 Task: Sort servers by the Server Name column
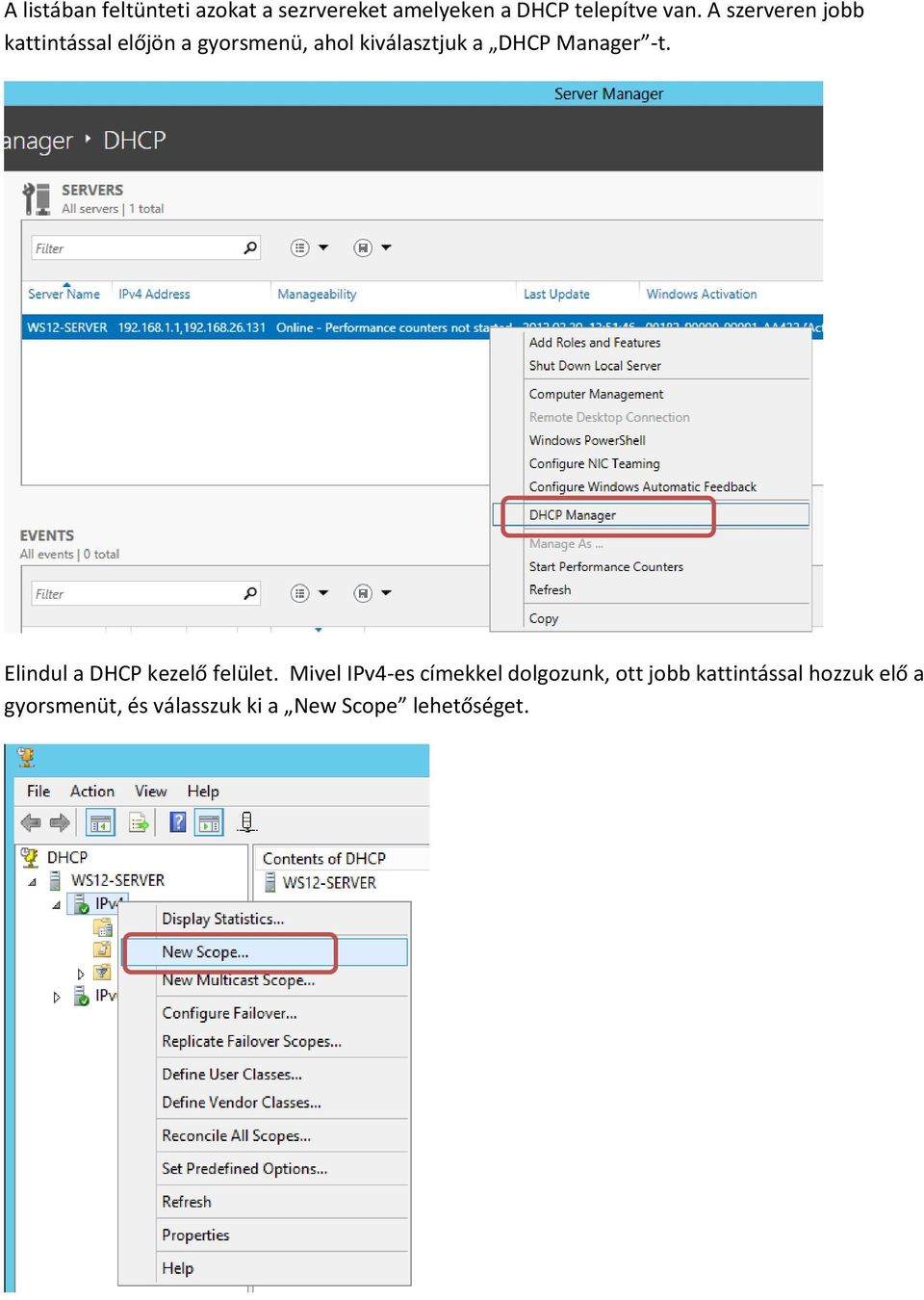tap(64, 294)
